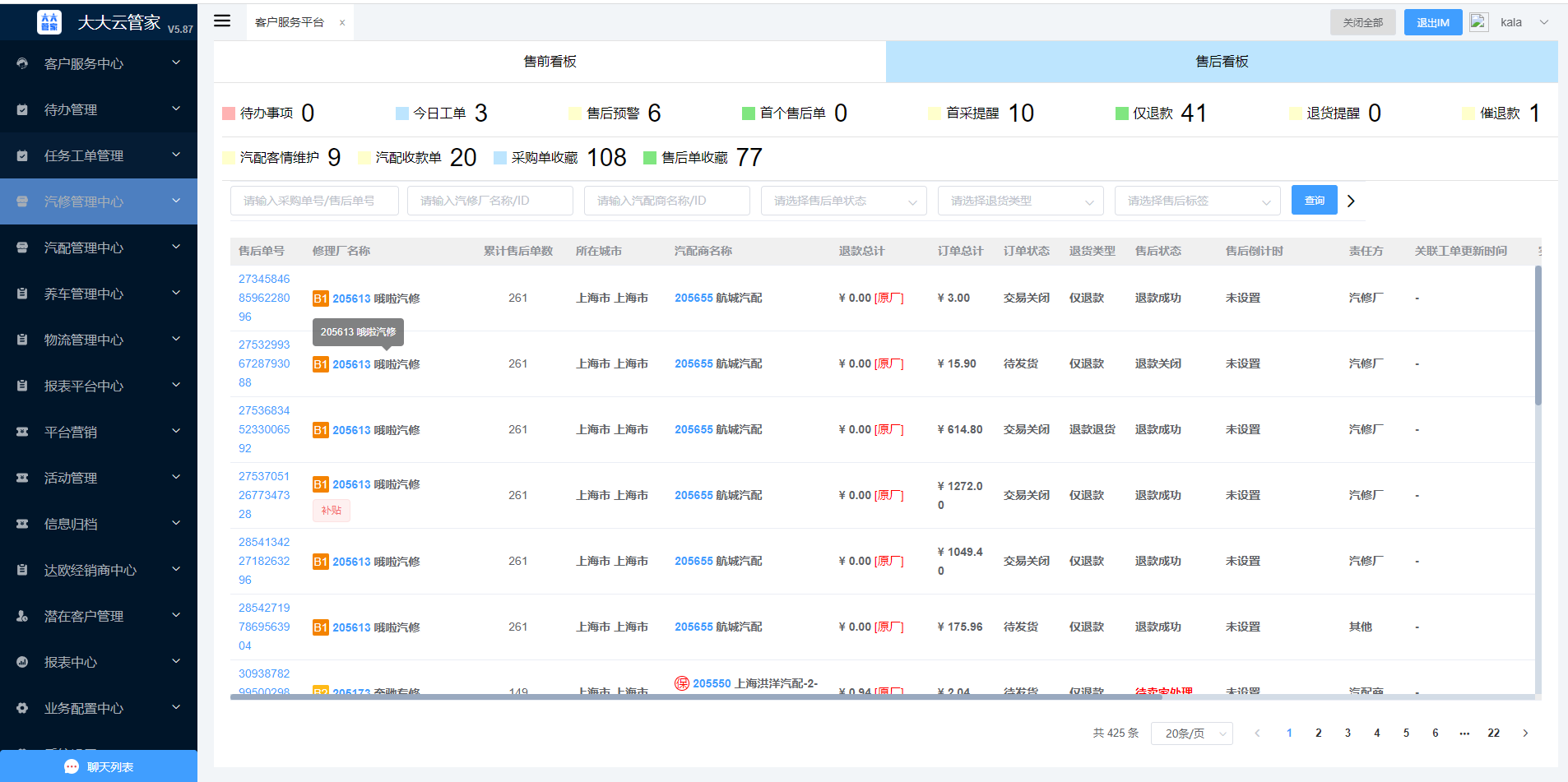Click the 物流管理中心 sidebar icon

pyautogui.click(x=22, y=340)
